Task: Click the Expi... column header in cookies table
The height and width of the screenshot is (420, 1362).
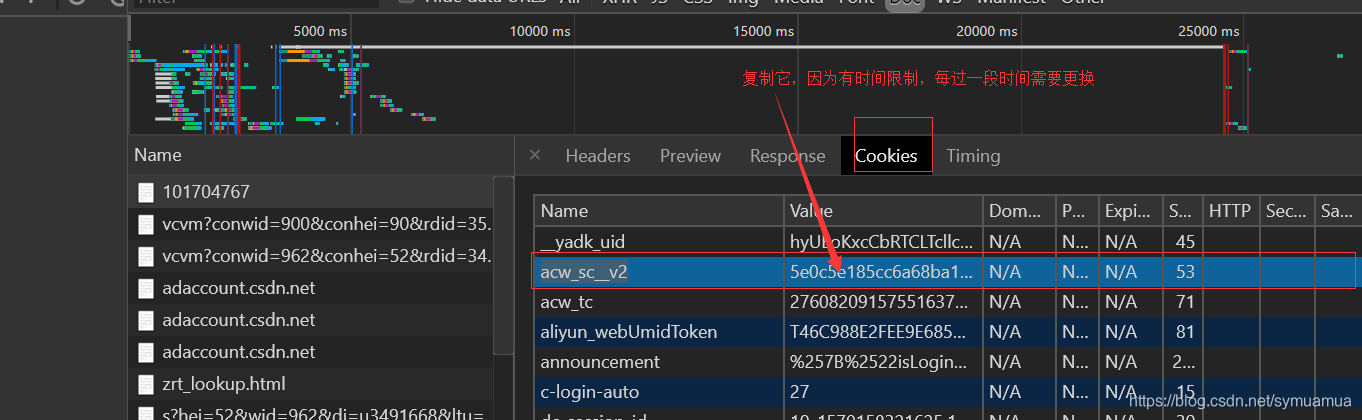Action: click(1130, 211)
